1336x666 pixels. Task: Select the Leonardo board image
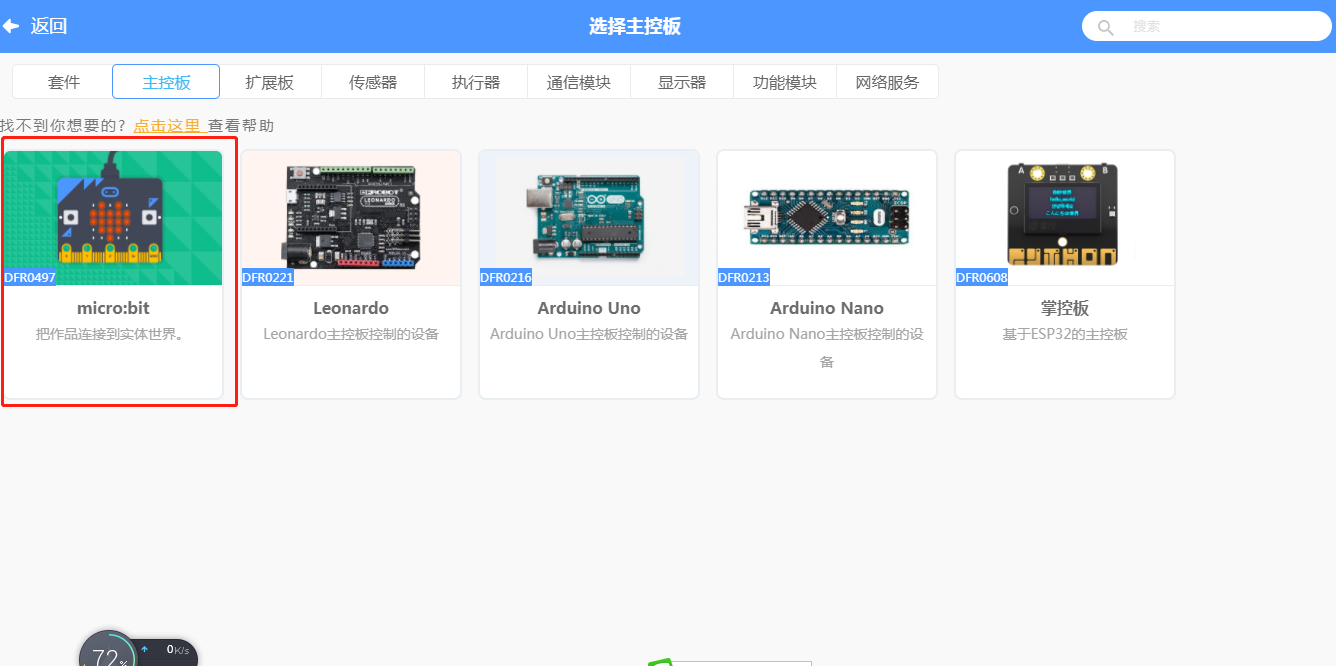tap(351, 218)
